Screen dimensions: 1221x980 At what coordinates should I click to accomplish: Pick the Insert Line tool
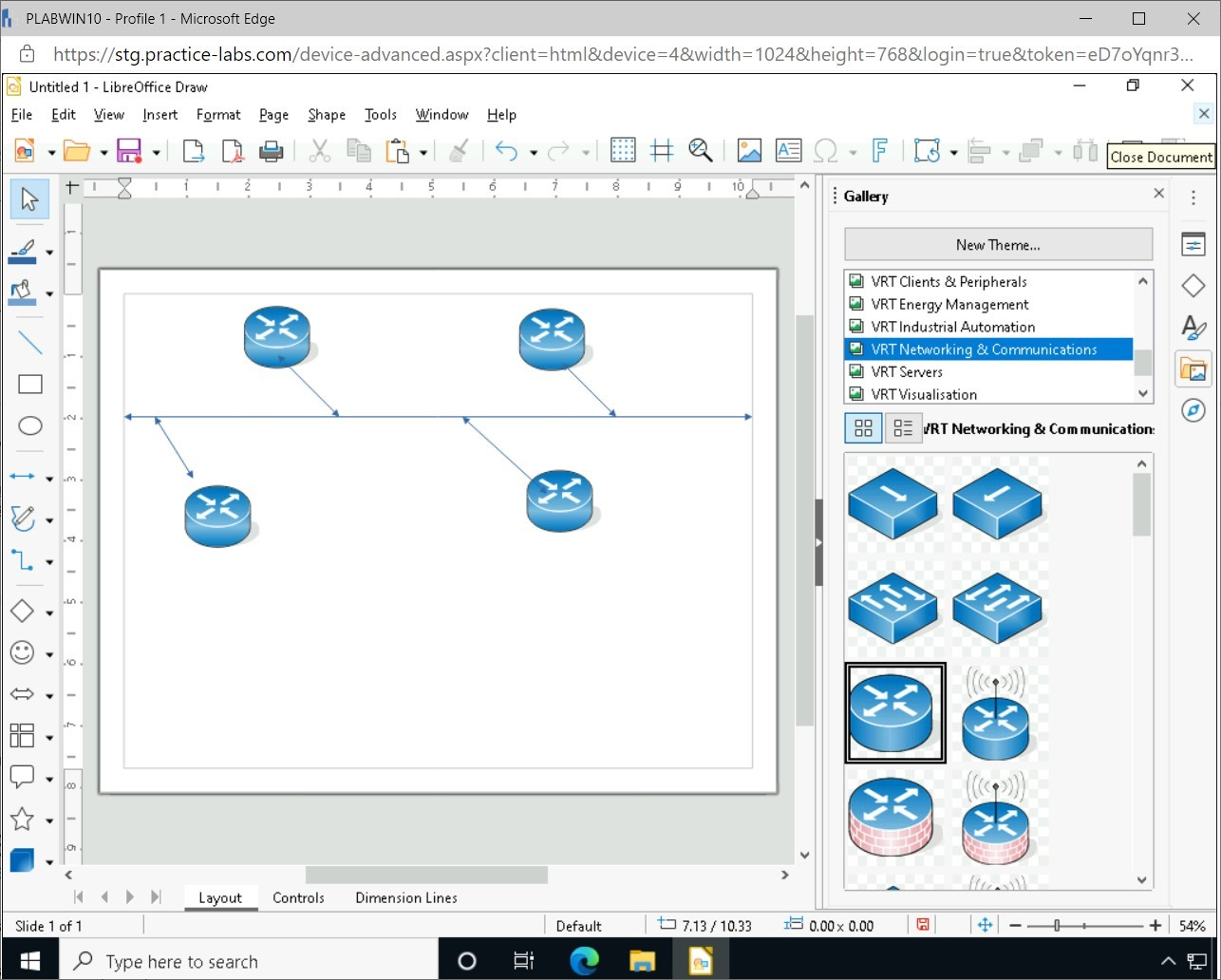coord(30,343)
